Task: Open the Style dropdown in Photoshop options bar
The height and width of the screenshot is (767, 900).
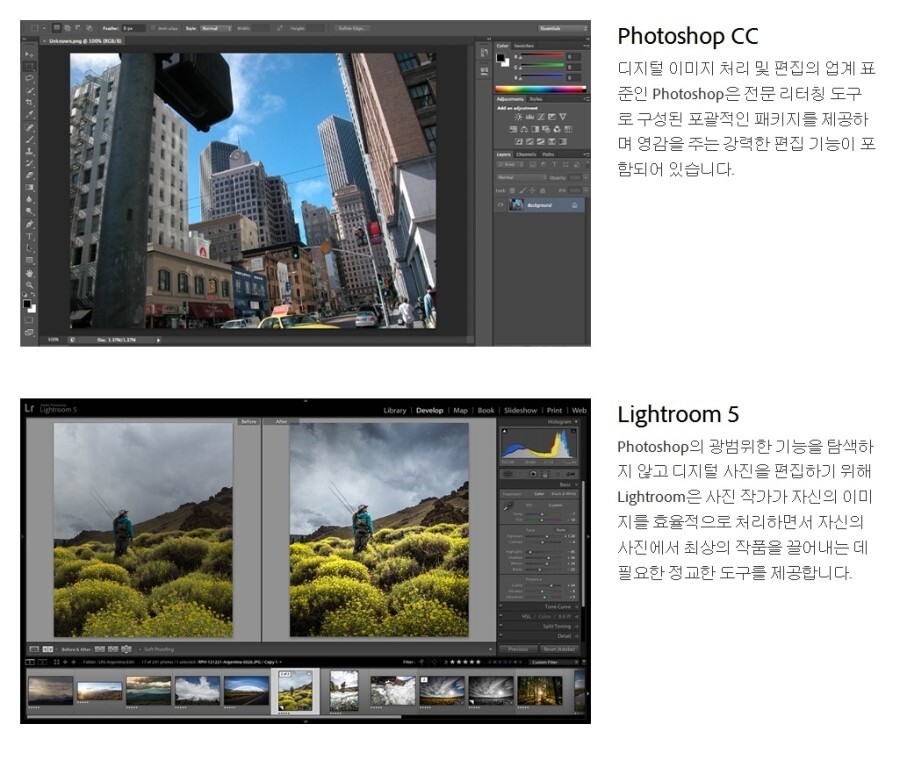Action: click(215, 28)
